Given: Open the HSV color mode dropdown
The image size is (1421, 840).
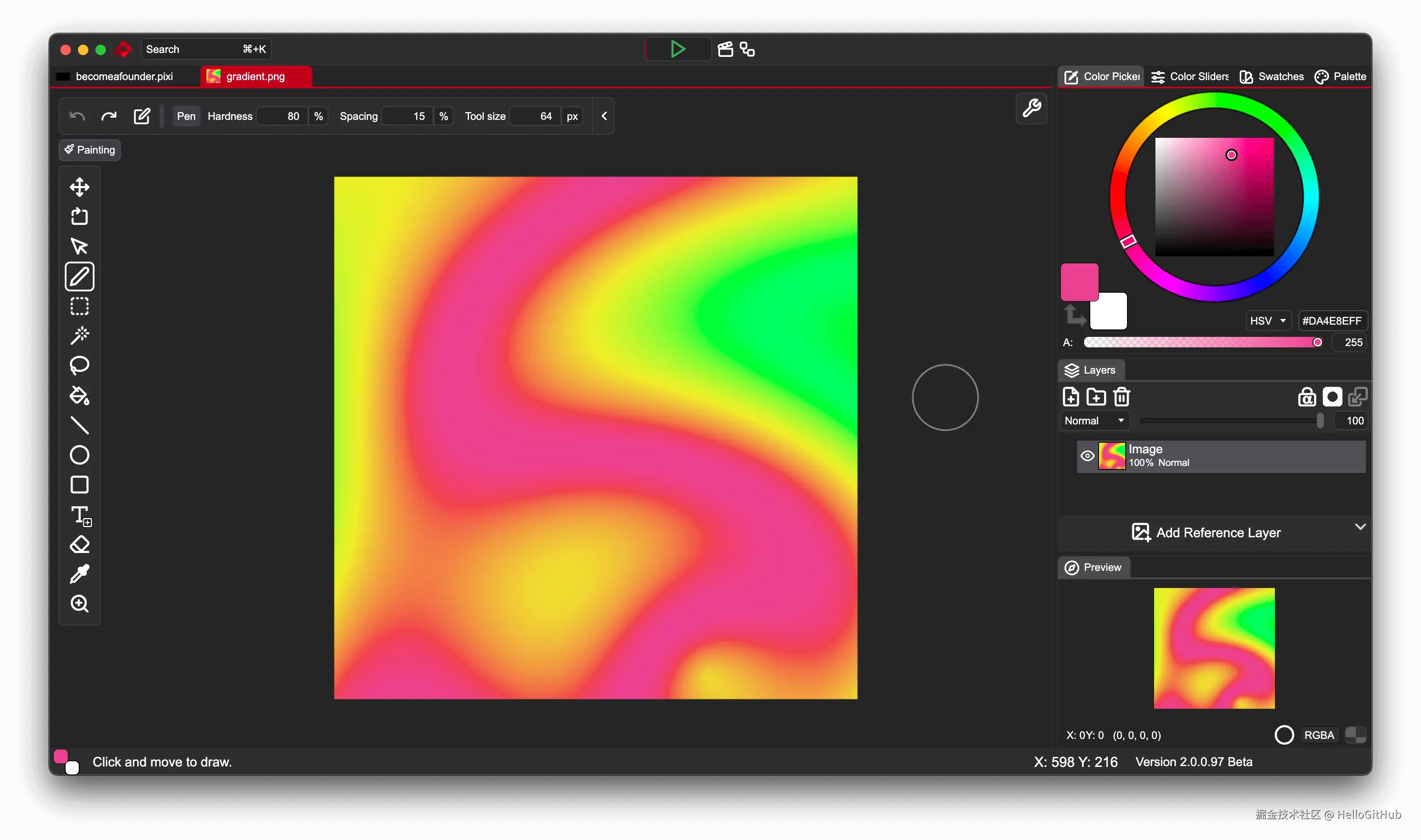Looking at the screenshot, I should (x=1268, y=320).
